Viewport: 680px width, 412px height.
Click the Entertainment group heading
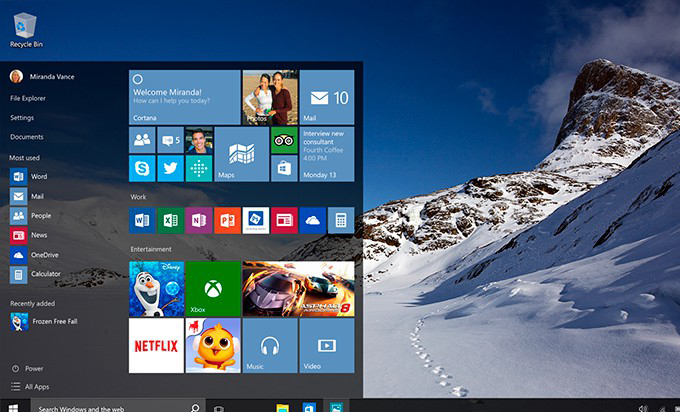[x=151, y=249]
